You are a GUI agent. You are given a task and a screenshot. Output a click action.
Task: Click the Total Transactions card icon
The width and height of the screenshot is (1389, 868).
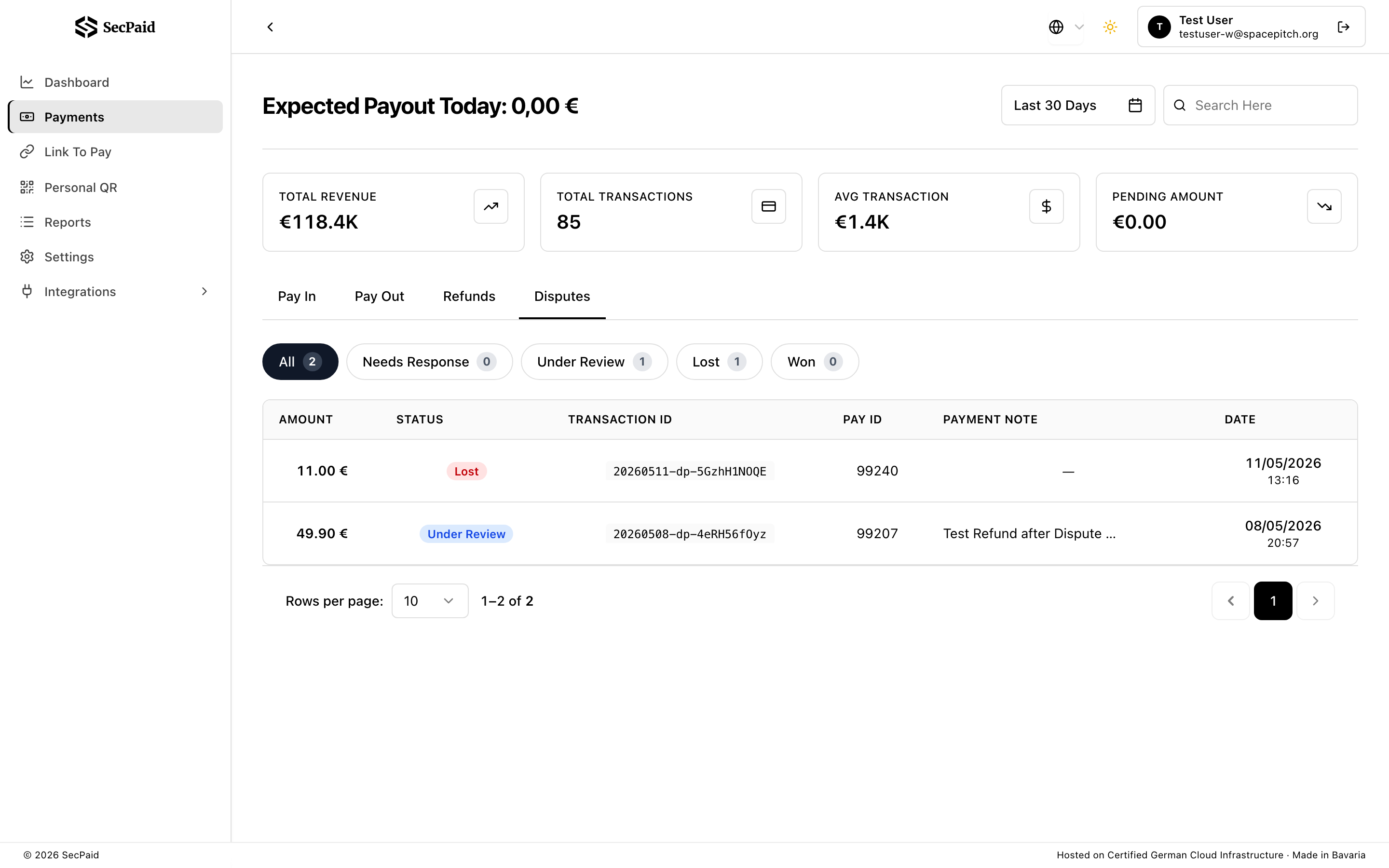point(769,206)
